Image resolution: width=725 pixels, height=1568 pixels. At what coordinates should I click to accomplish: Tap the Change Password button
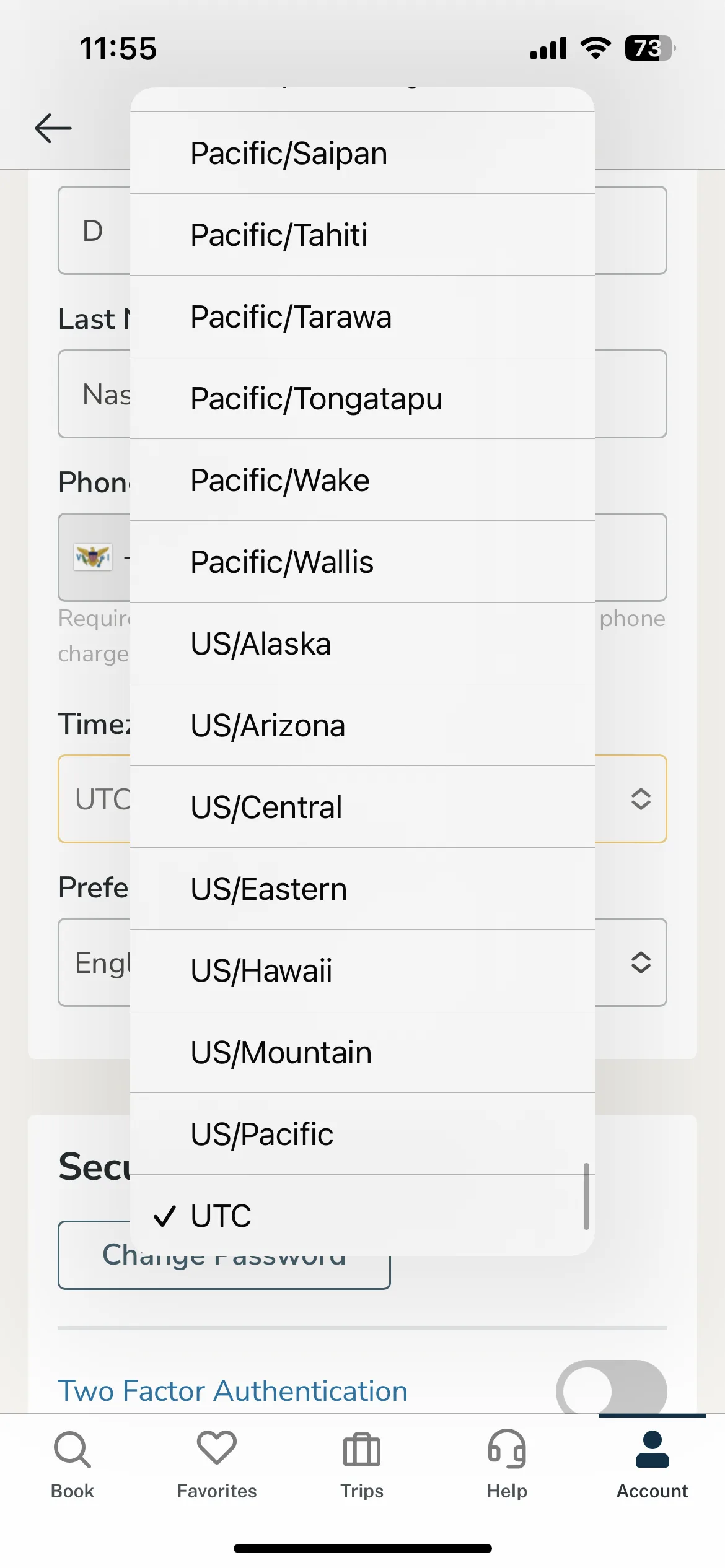224,1255
